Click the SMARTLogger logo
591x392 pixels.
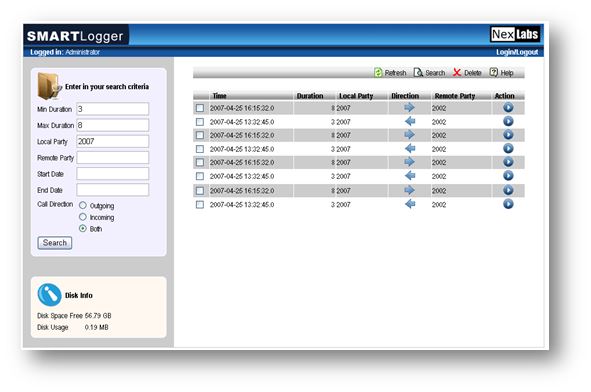pyautogui.click(x=75, y=36)
